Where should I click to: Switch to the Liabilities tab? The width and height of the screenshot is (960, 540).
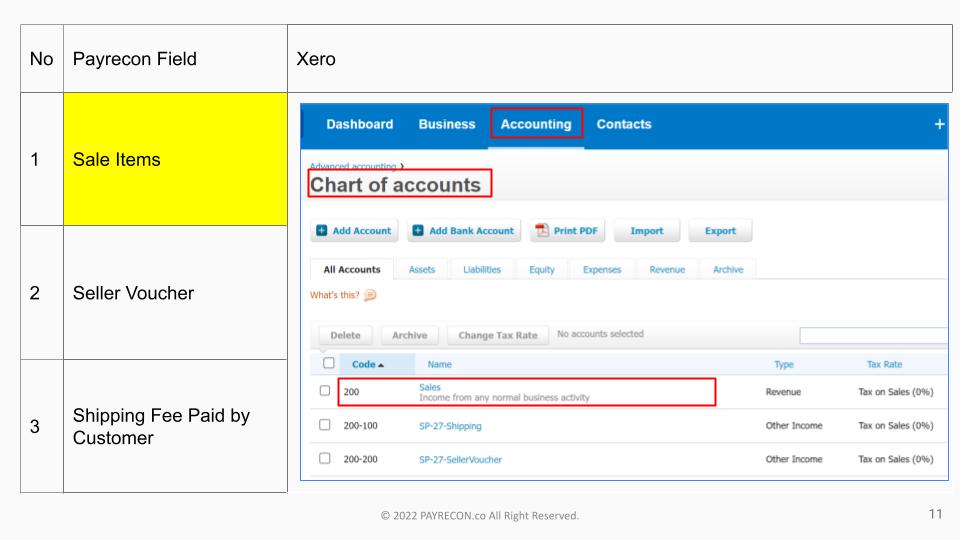pyautogui.click(x=482, y=269)
